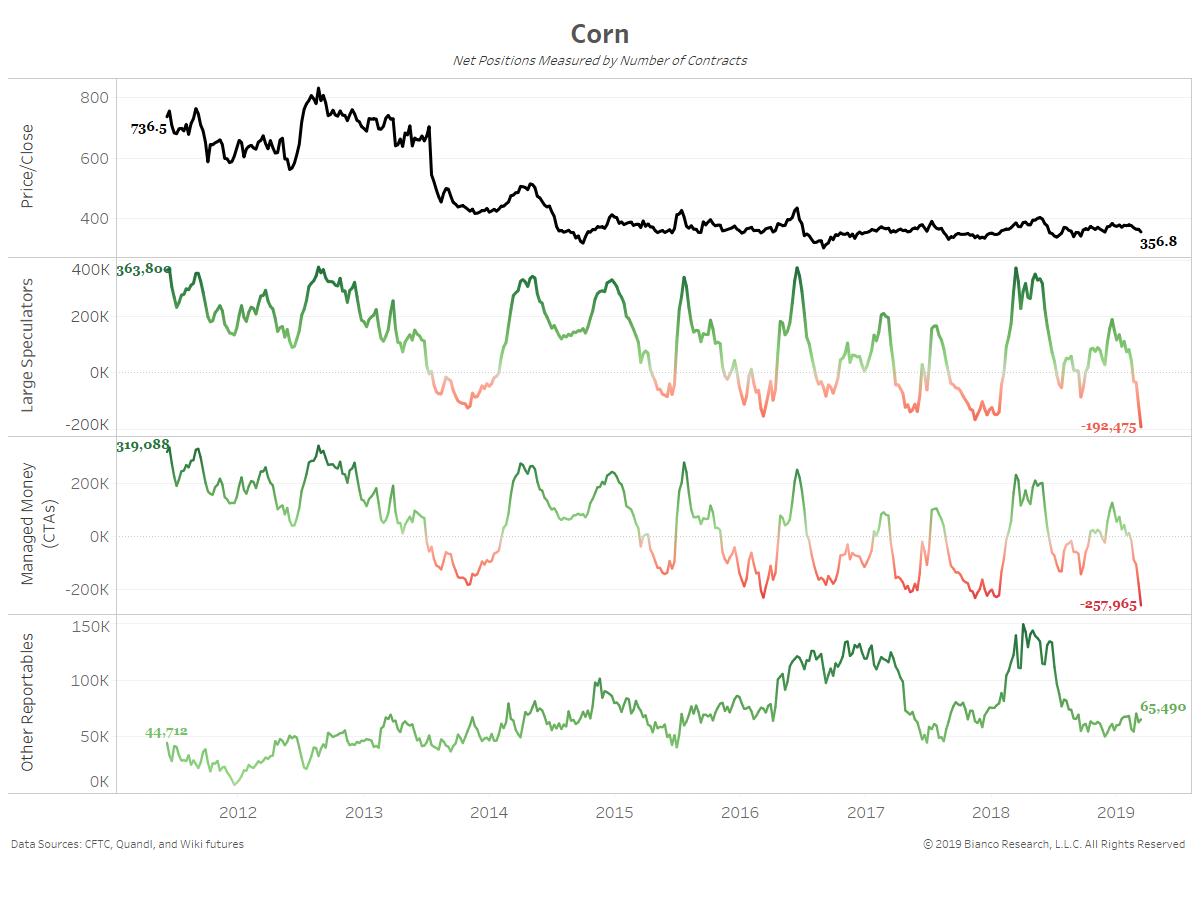The height and width of the screenshot is (900, 1200).
Task: Select the 2019 x-axis year label
Action: click(1116, 812)
